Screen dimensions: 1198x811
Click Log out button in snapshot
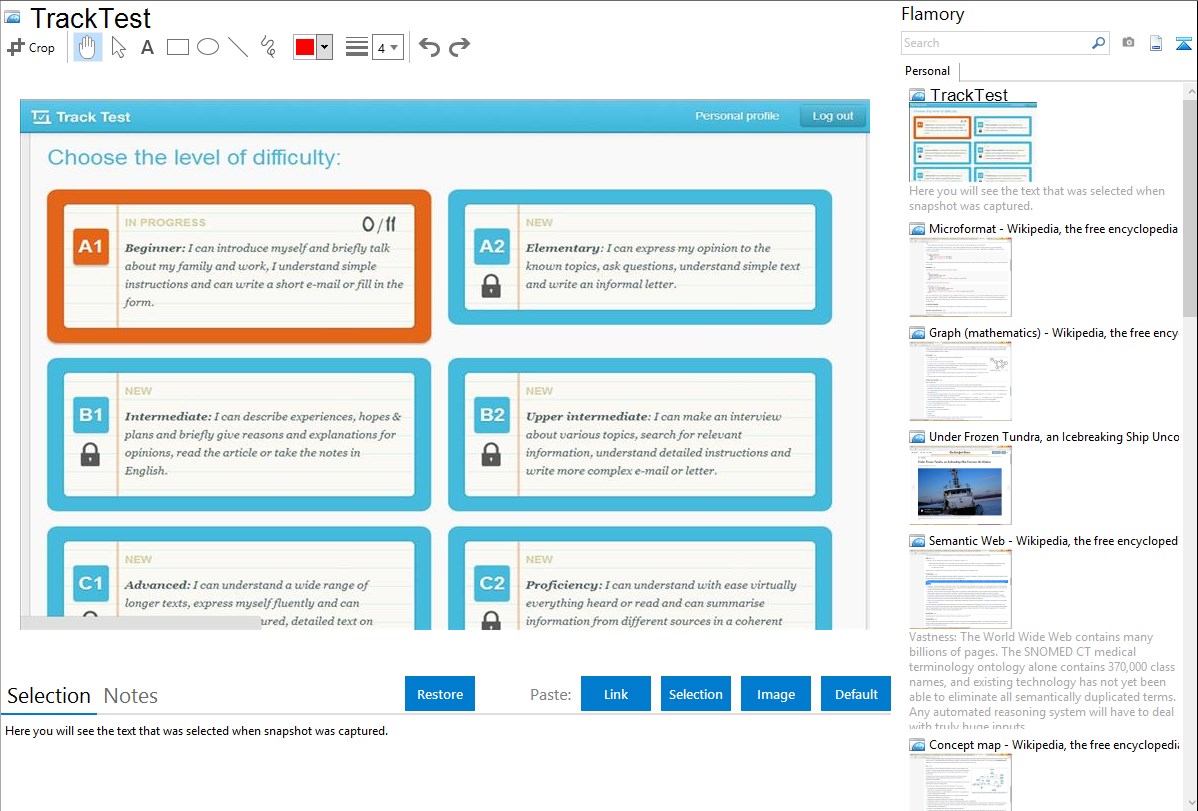(x=833, y=116)
